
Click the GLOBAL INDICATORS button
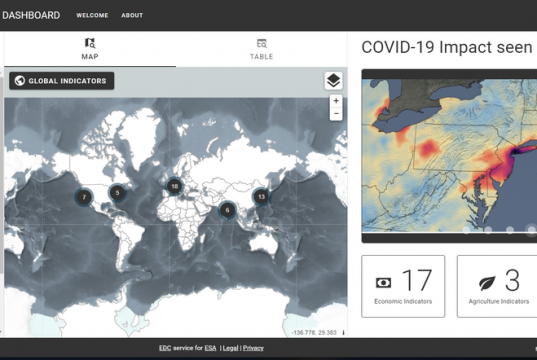coord(62,81)
